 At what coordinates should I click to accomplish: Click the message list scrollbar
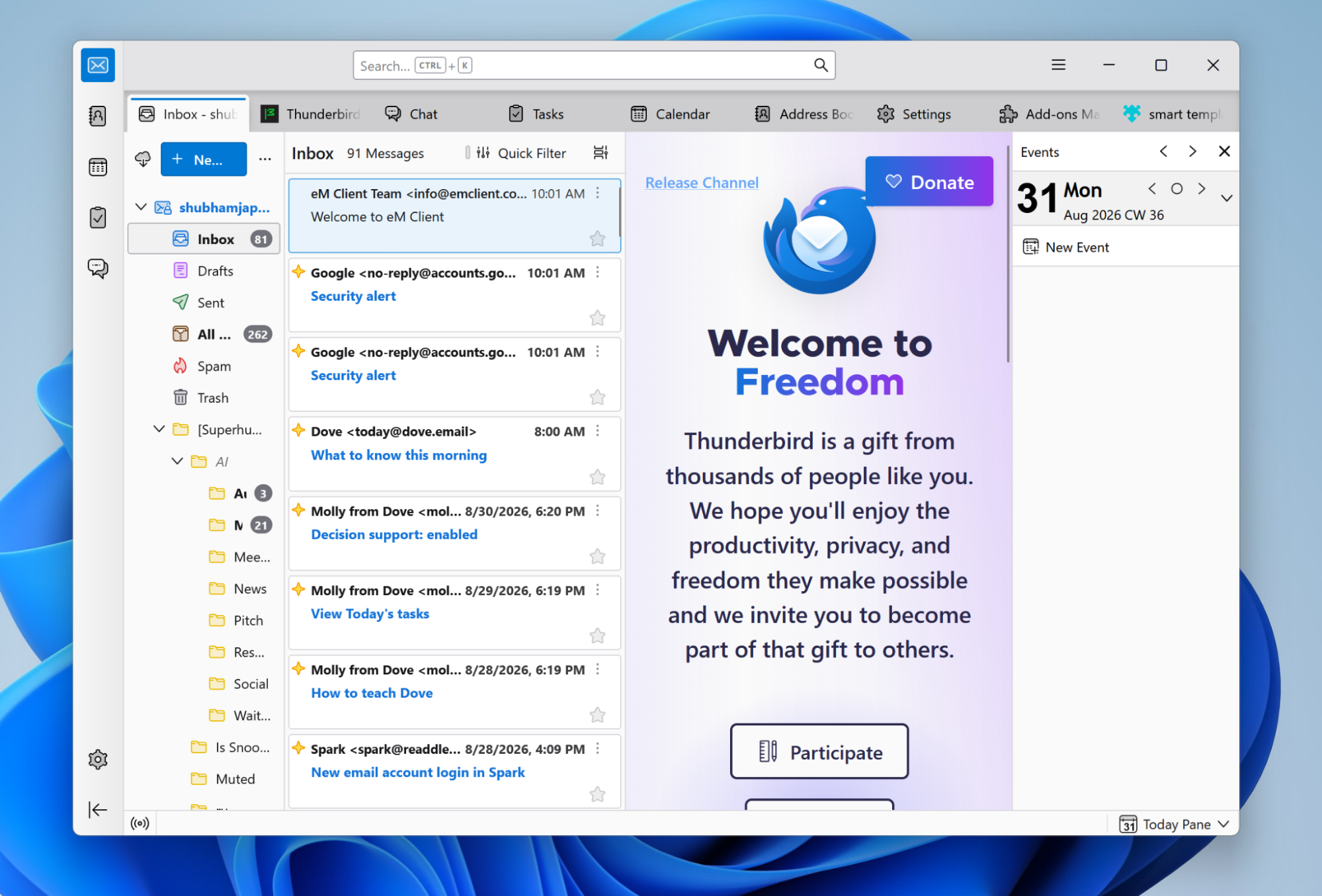(x=620, y=212)
